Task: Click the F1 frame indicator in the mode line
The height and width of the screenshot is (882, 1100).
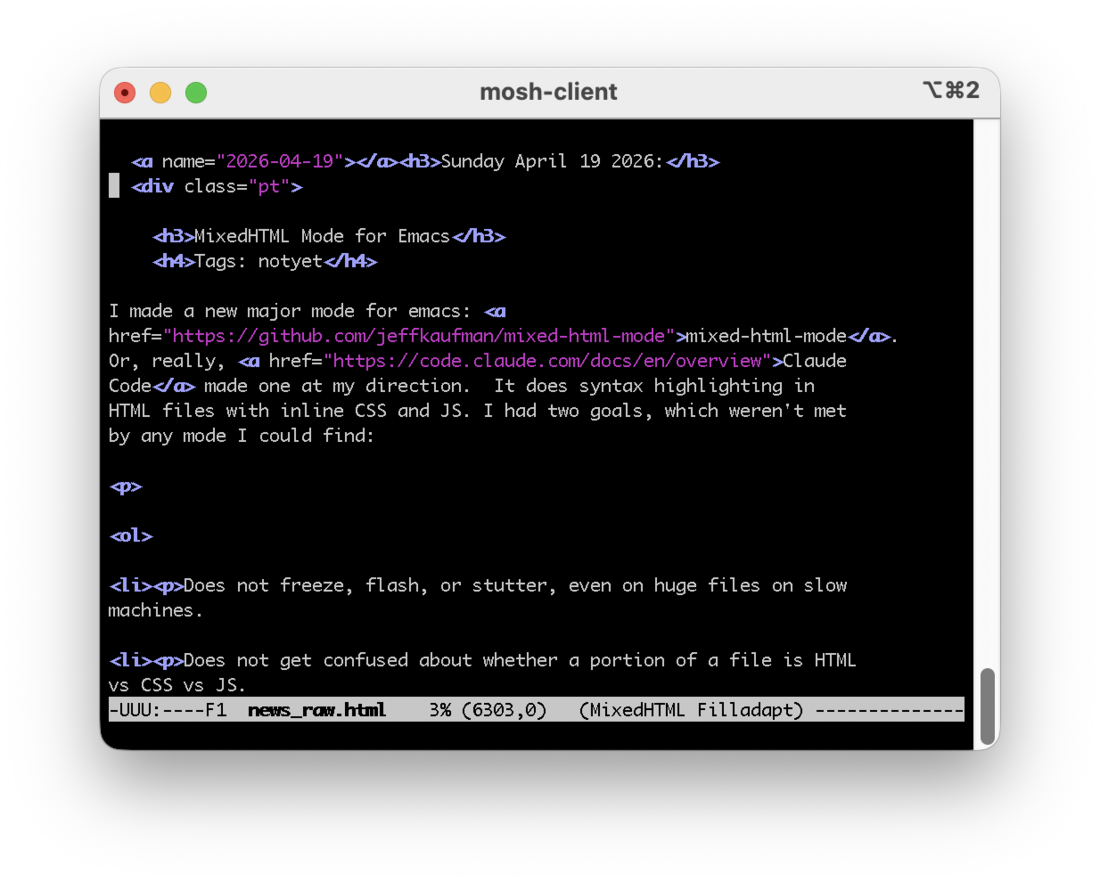Action: pos(215,709)
